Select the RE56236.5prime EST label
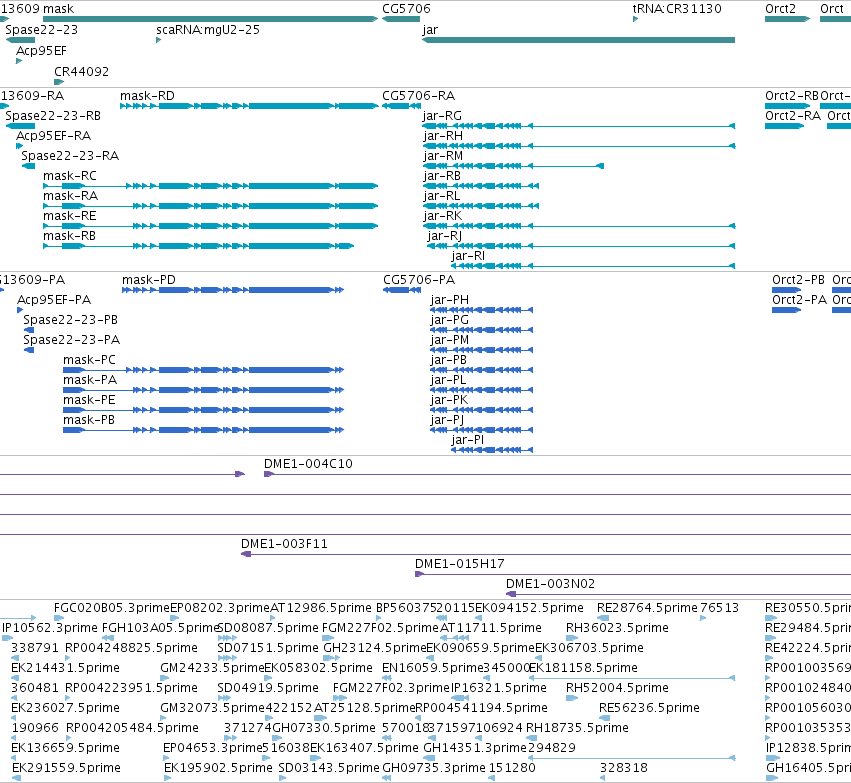The height and width of the screenshot is (783, 851). [x=649, y=708]
